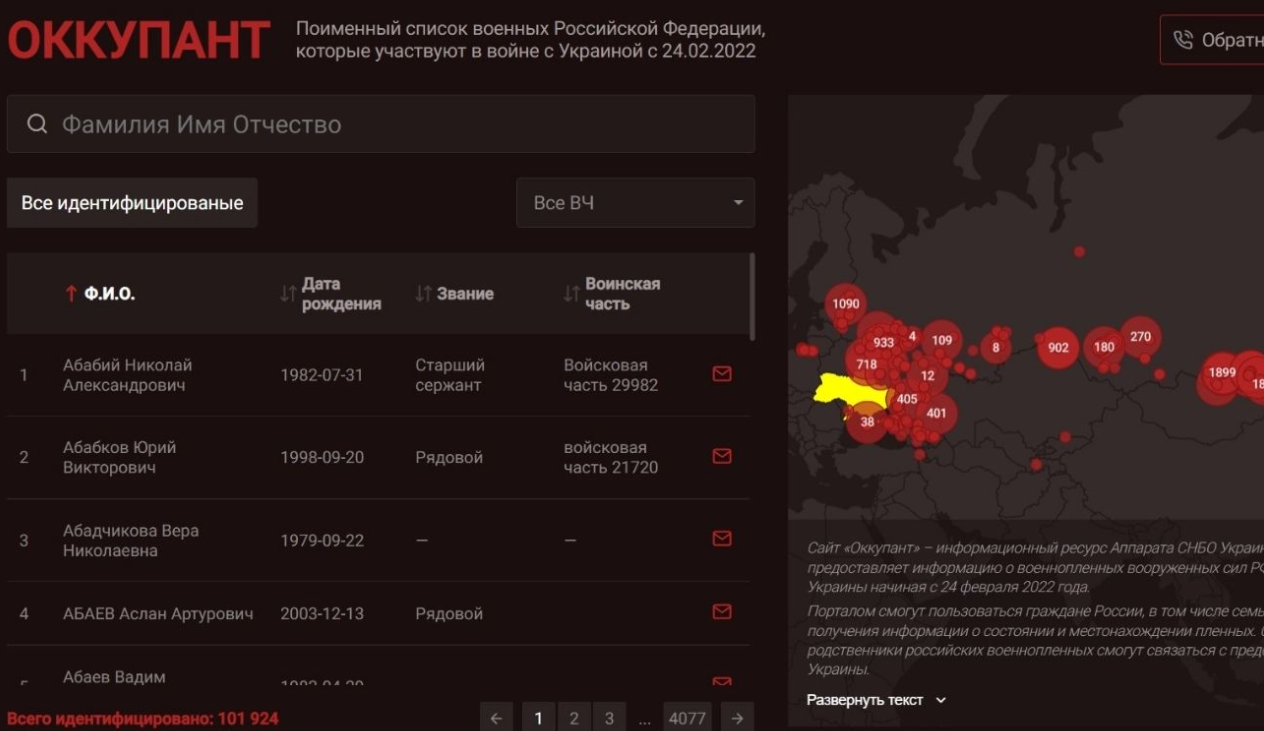This screenshot has height=731, width=1264.
Task: Open page 2 of results
Action: pyautogui.click(x=573, y=718)
